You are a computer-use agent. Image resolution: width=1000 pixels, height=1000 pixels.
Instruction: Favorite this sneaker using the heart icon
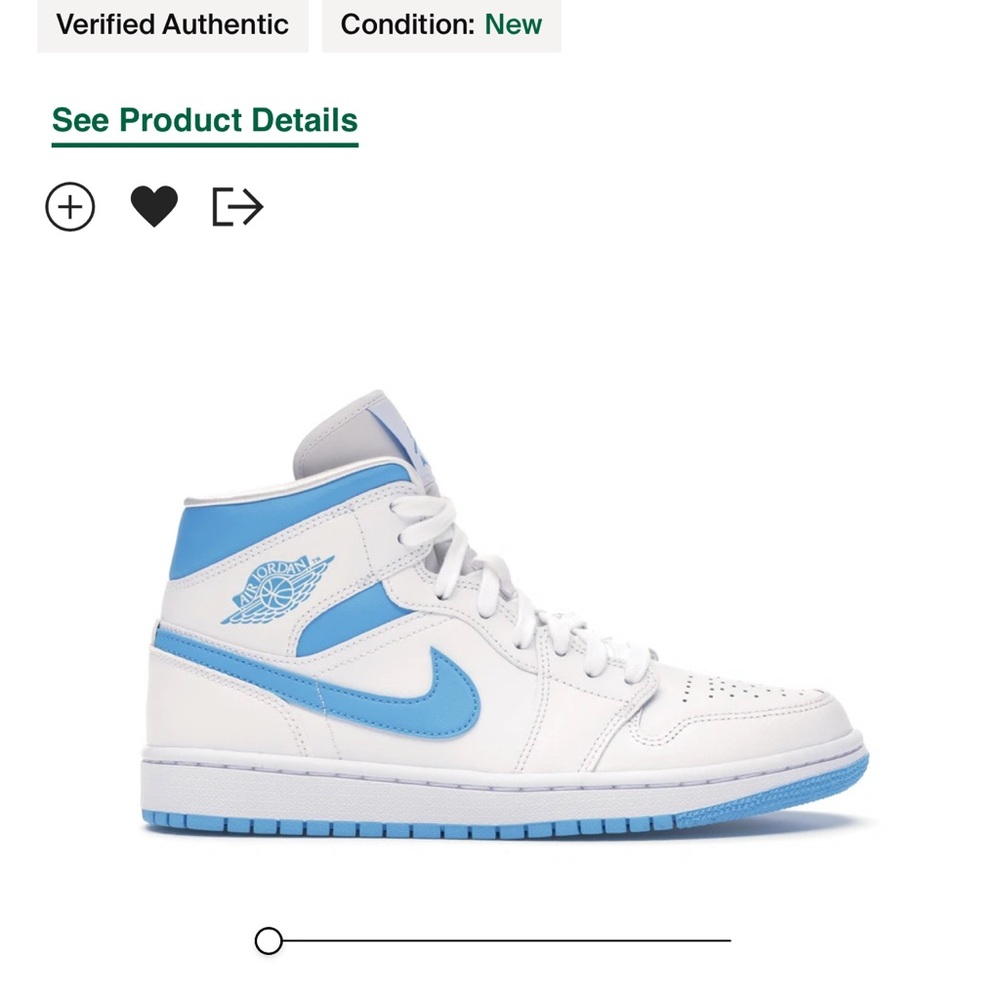154,205
